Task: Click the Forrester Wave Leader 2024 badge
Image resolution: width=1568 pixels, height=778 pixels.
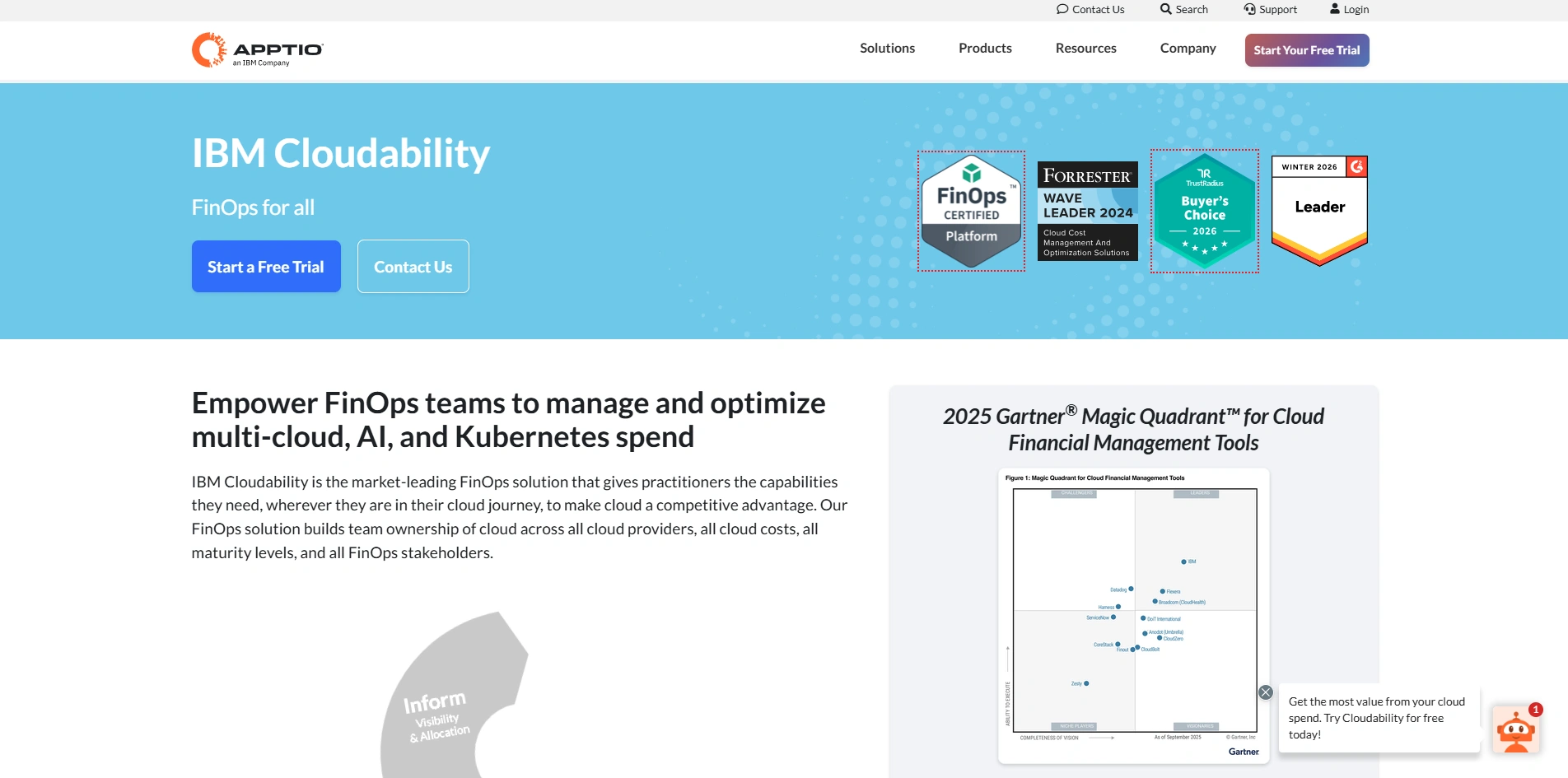Action: click(1087, 210)
